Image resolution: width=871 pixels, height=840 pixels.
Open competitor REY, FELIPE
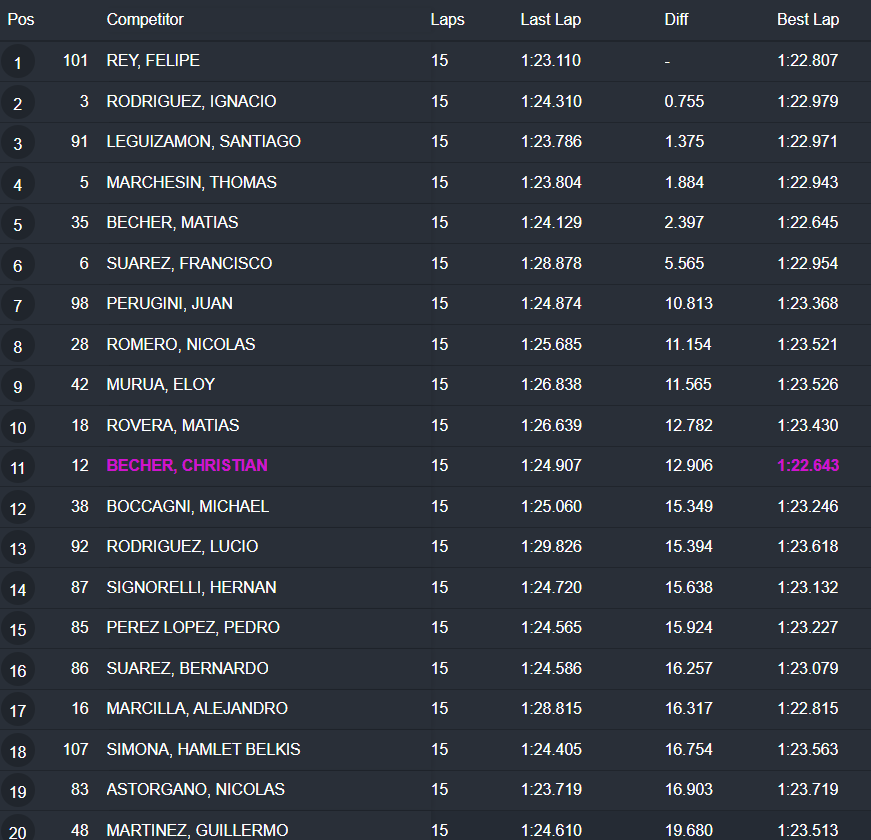pos(153,60)
